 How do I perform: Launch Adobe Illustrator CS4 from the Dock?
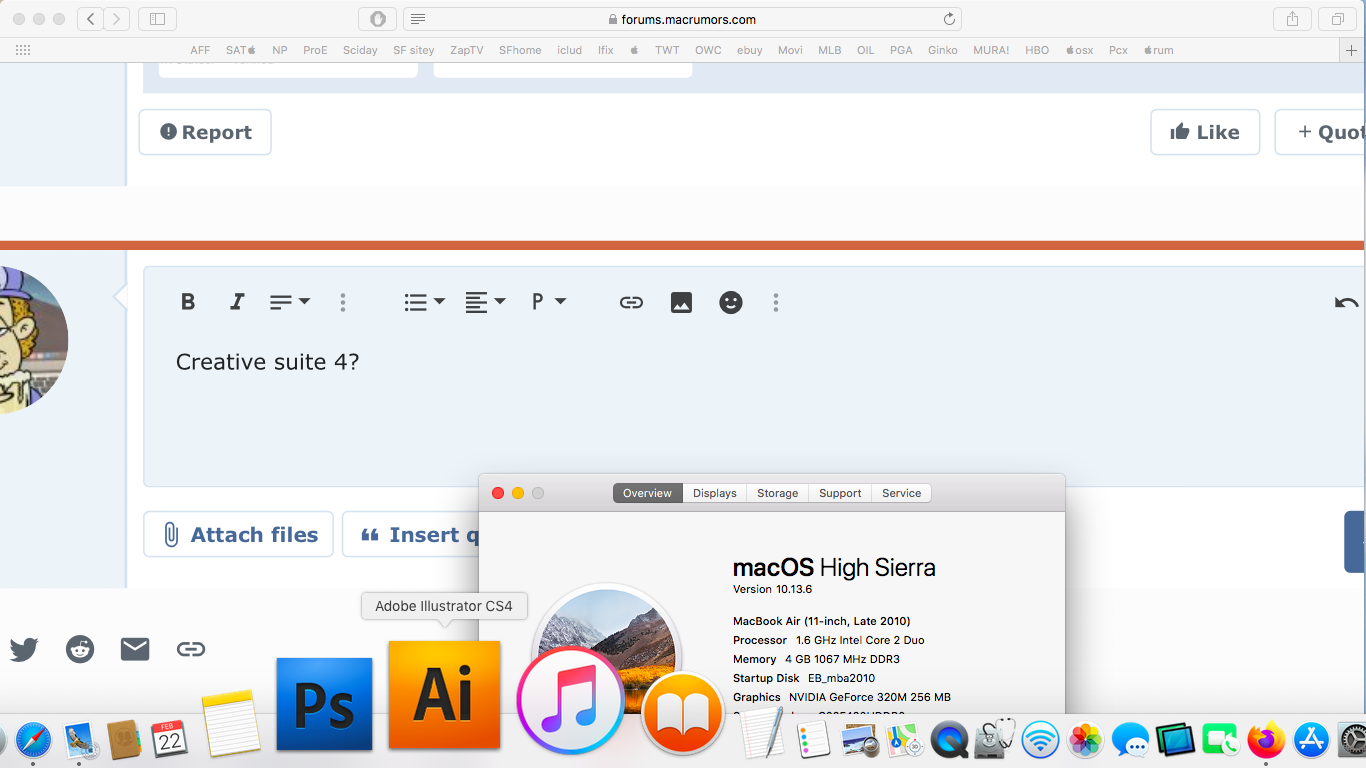point(444,694)
